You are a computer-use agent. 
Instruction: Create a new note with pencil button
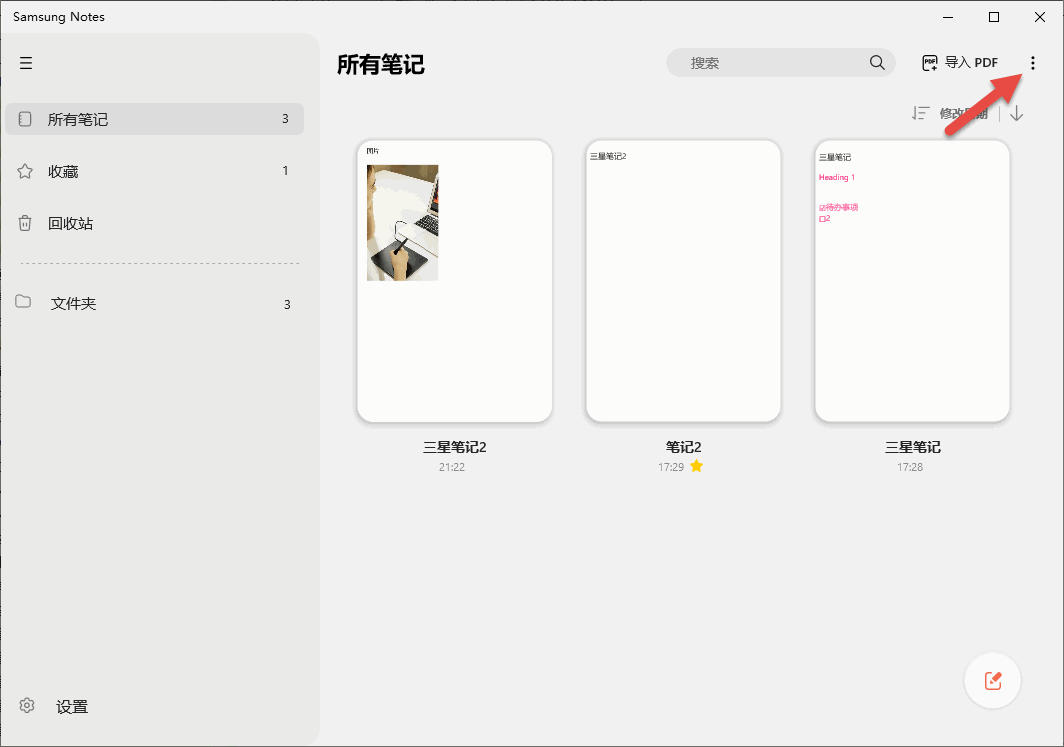click(993, 681)
